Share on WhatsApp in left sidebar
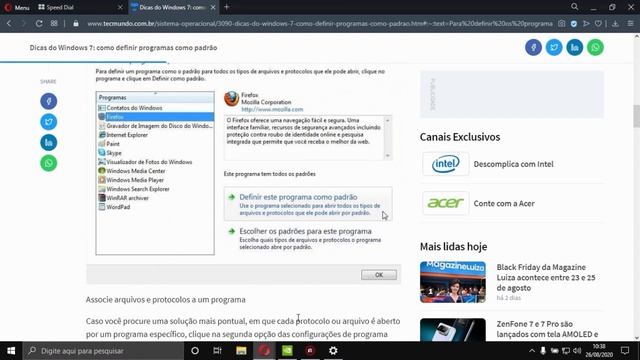 (x=49, y=163)
